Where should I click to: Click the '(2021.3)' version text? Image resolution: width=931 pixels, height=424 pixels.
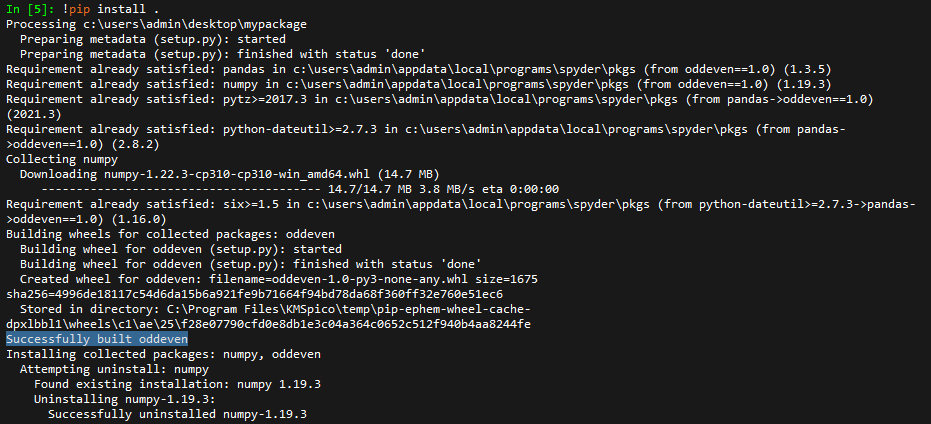(34, 114)
